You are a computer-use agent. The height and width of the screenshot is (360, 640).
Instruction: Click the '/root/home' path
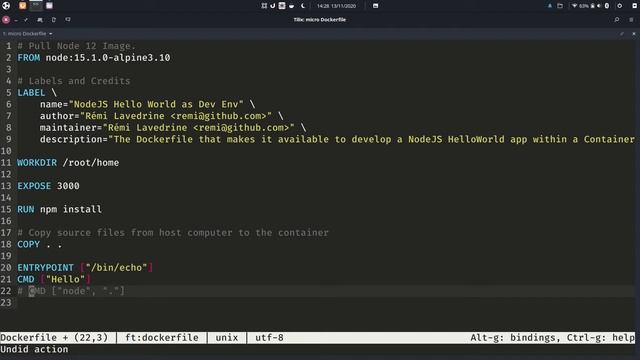point(91,162)
